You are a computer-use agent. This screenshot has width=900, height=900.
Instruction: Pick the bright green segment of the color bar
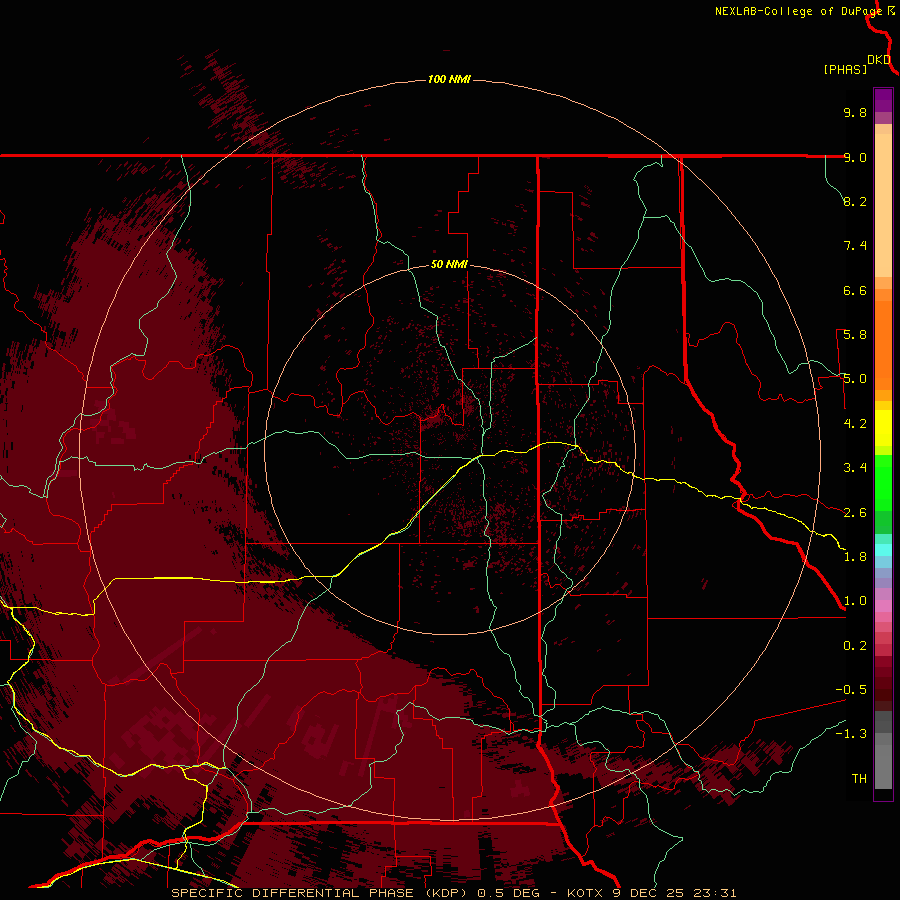pos(883,482)
